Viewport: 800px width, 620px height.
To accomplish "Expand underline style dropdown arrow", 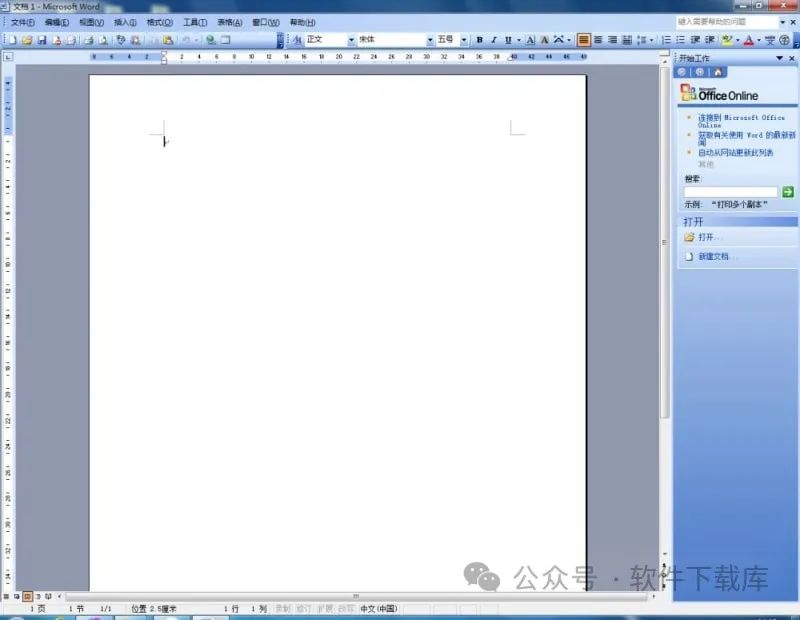I will pos(519,40).
